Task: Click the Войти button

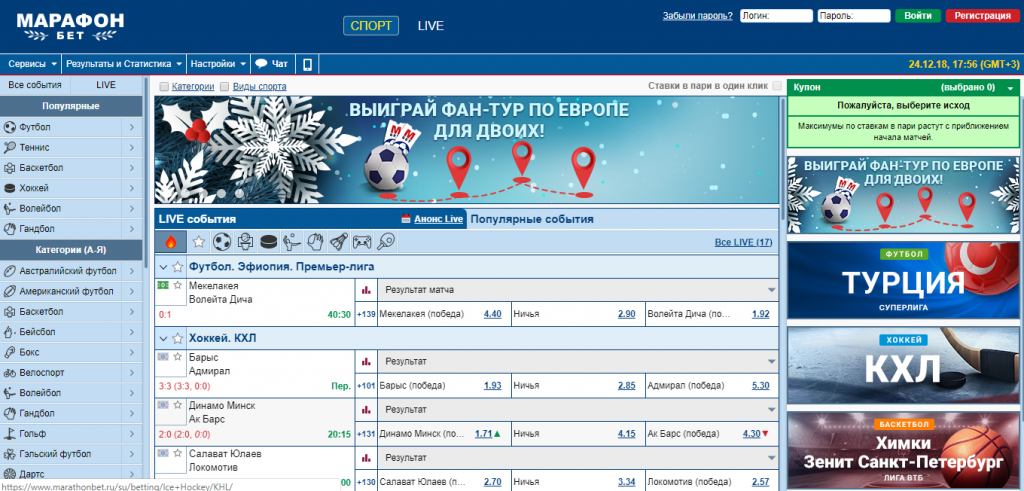Action: 918,16
